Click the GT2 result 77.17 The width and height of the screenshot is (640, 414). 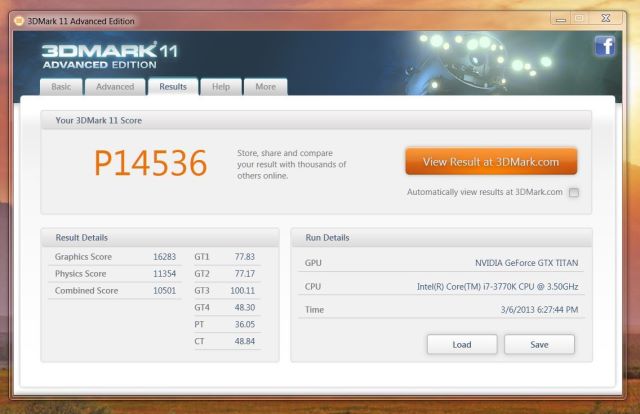(x=244, y=274)
